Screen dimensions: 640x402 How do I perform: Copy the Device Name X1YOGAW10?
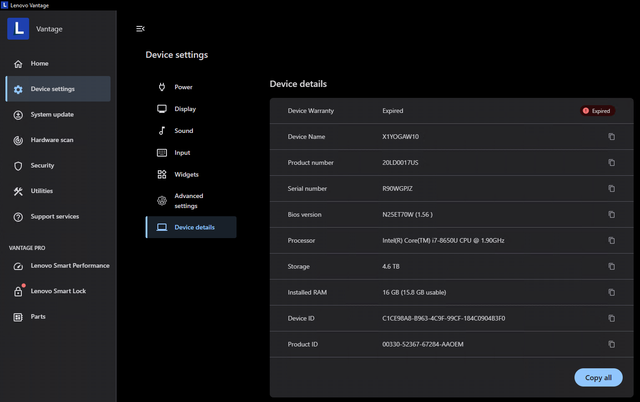pos(611,137)
